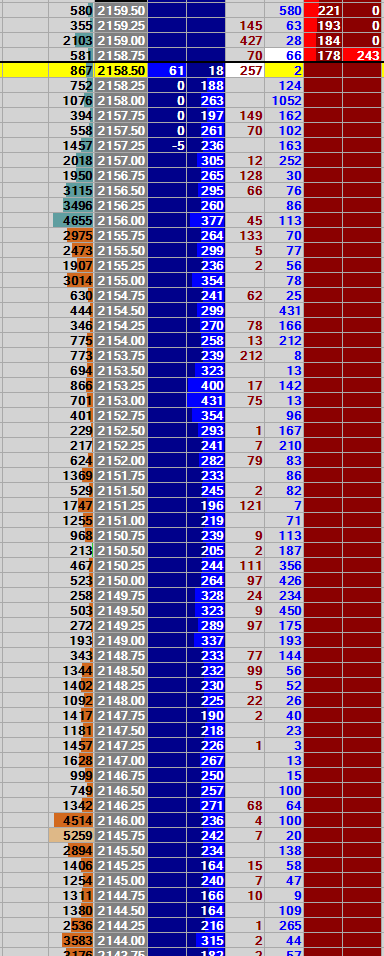Click bid size 190 at price 2147.75
This screenshot has height=956, width=384.
206,716
